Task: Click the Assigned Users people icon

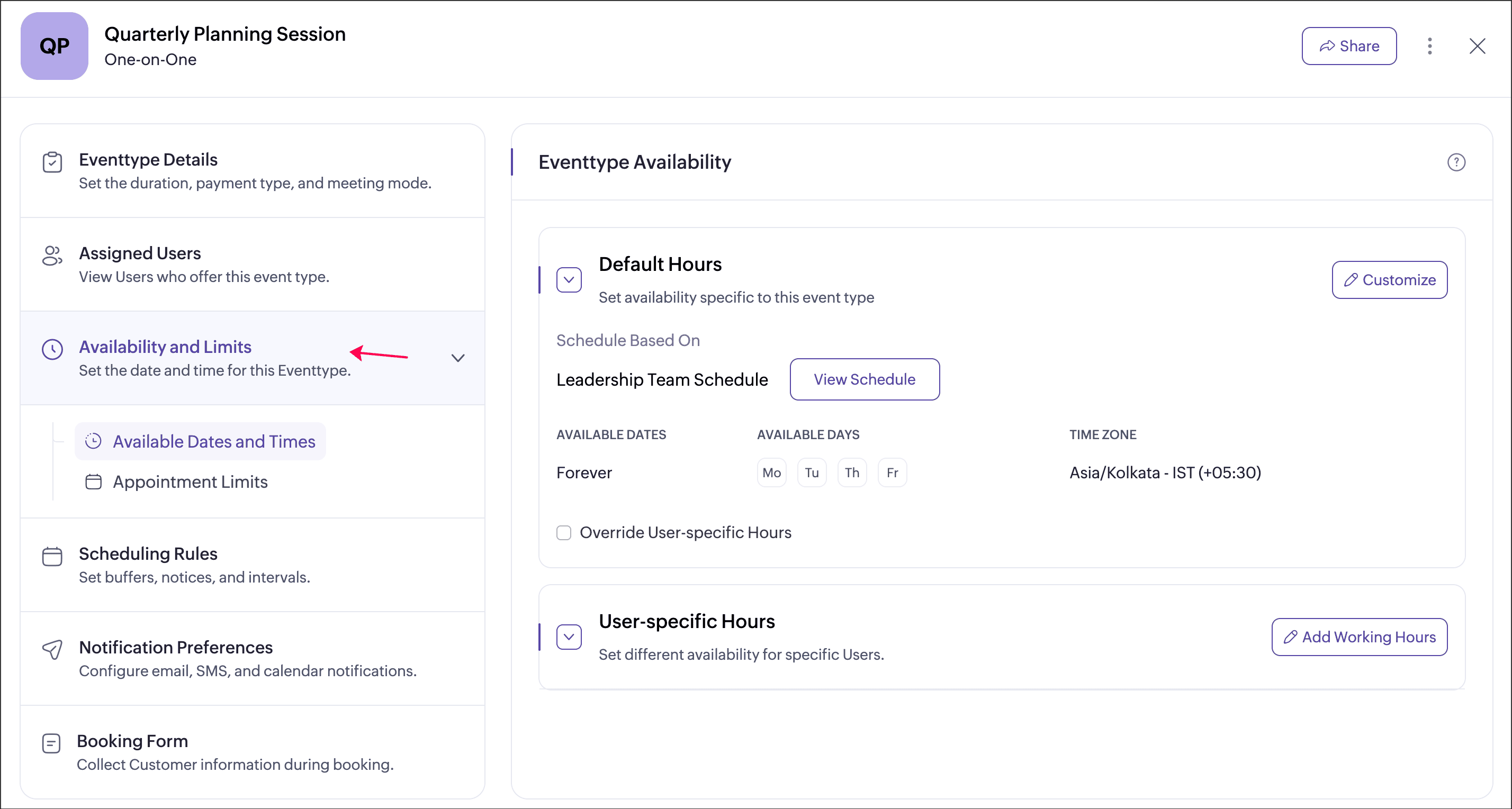Action: (x=52, y=256)
